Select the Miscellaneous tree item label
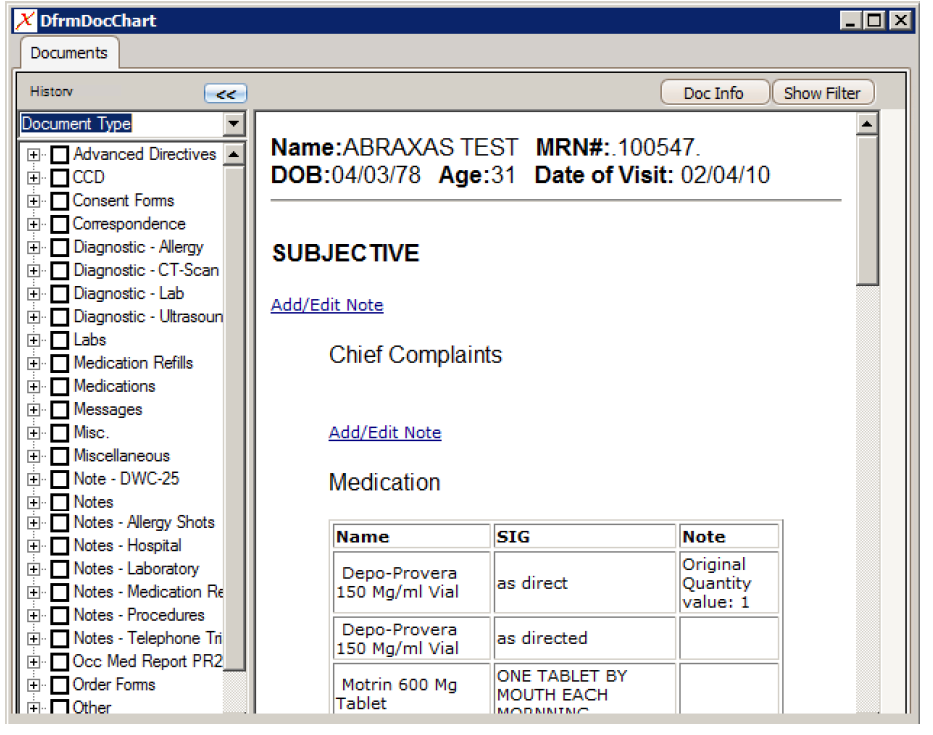 click(122, 456)
